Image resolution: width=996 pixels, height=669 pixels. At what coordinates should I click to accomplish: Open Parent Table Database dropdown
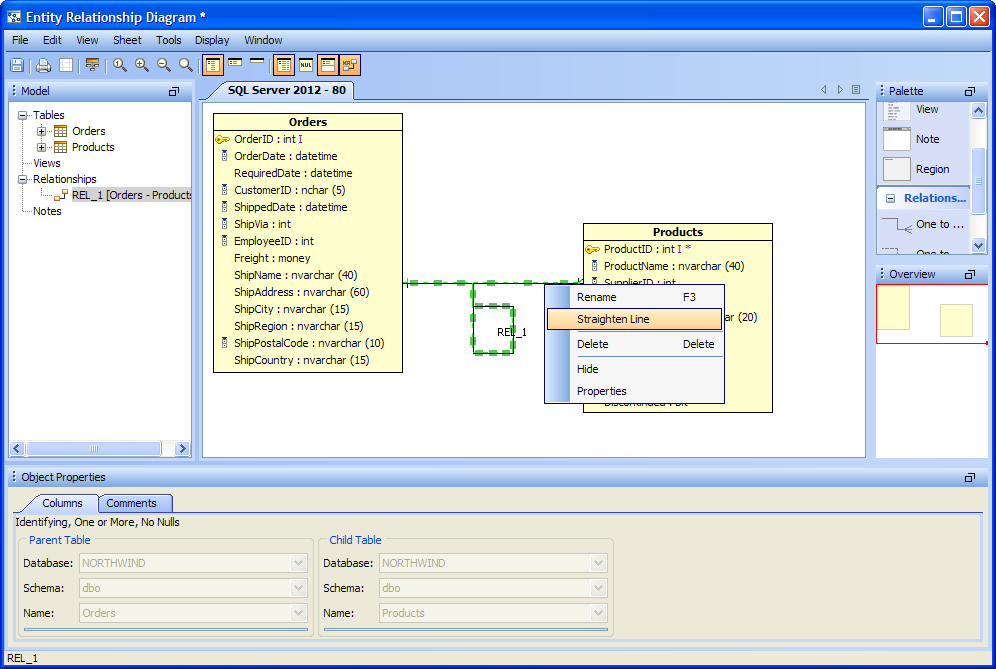tap(299, 563)
